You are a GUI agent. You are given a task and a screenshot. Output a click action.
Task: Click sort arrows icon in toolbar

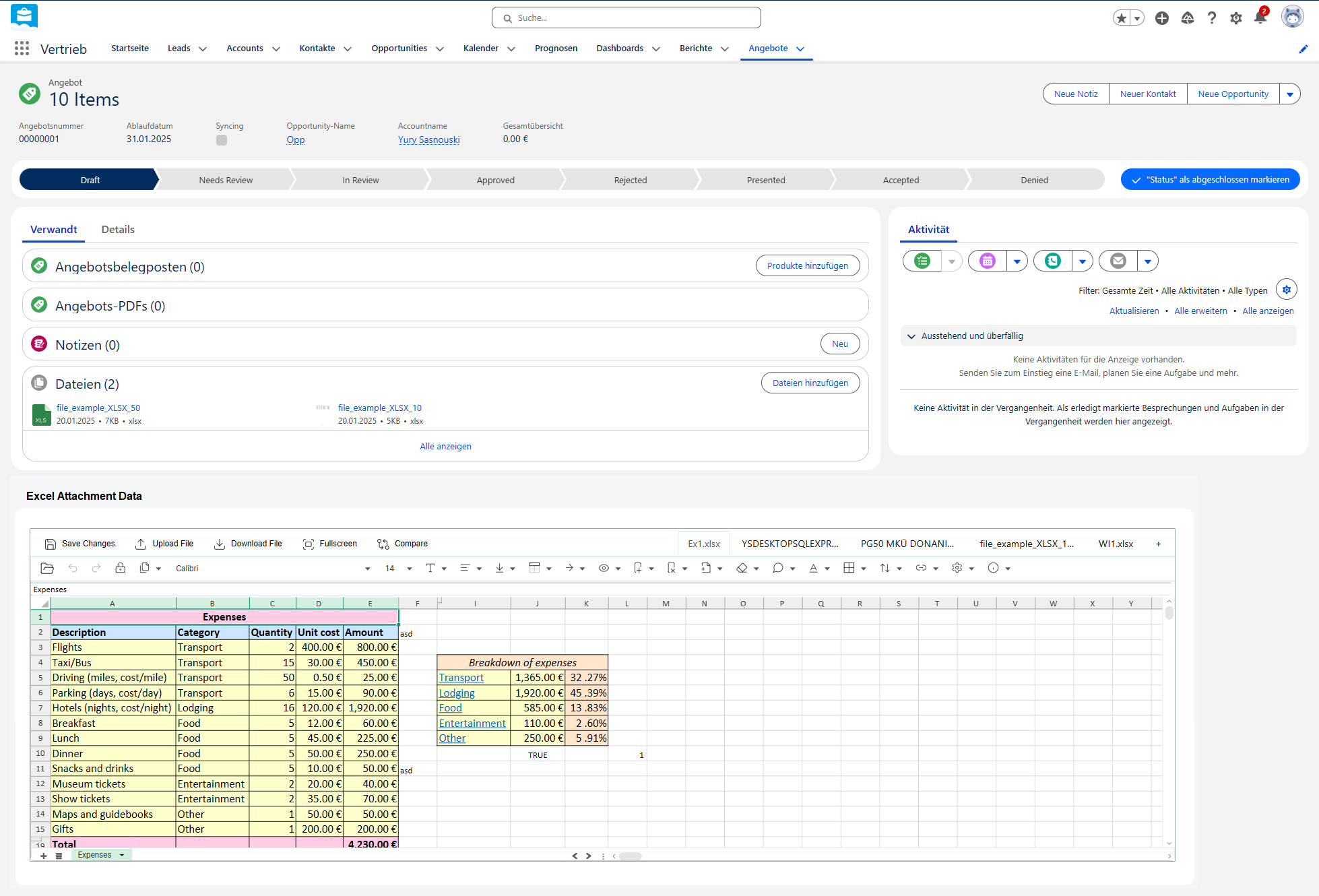[885, 568]
